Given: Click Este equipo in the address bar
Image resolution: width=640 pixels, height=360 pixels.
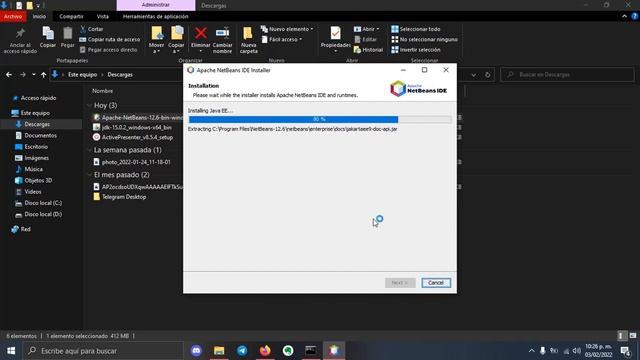Looking at the screenshot, I should (82, 75).
